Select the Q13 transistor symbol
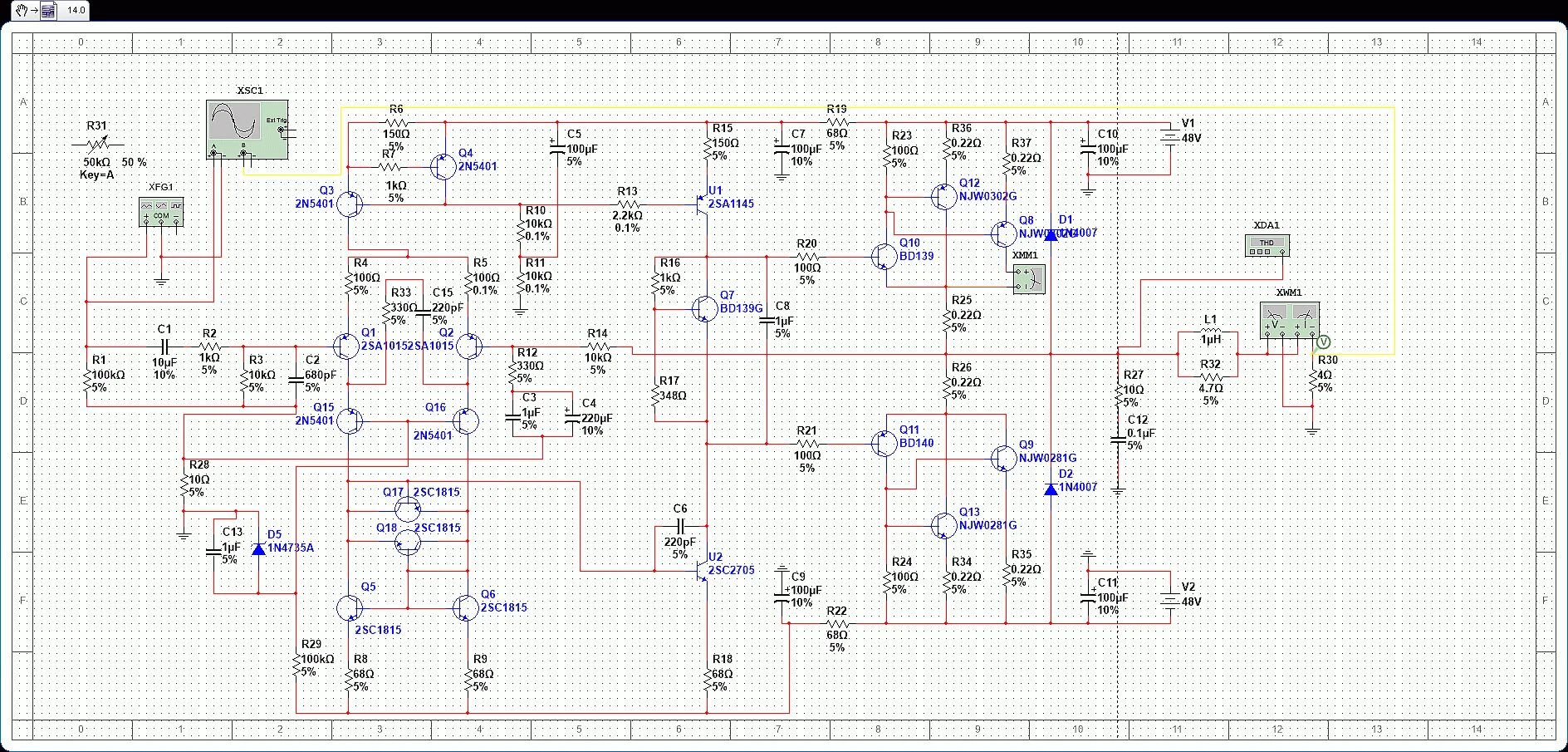 coord(944,525)
